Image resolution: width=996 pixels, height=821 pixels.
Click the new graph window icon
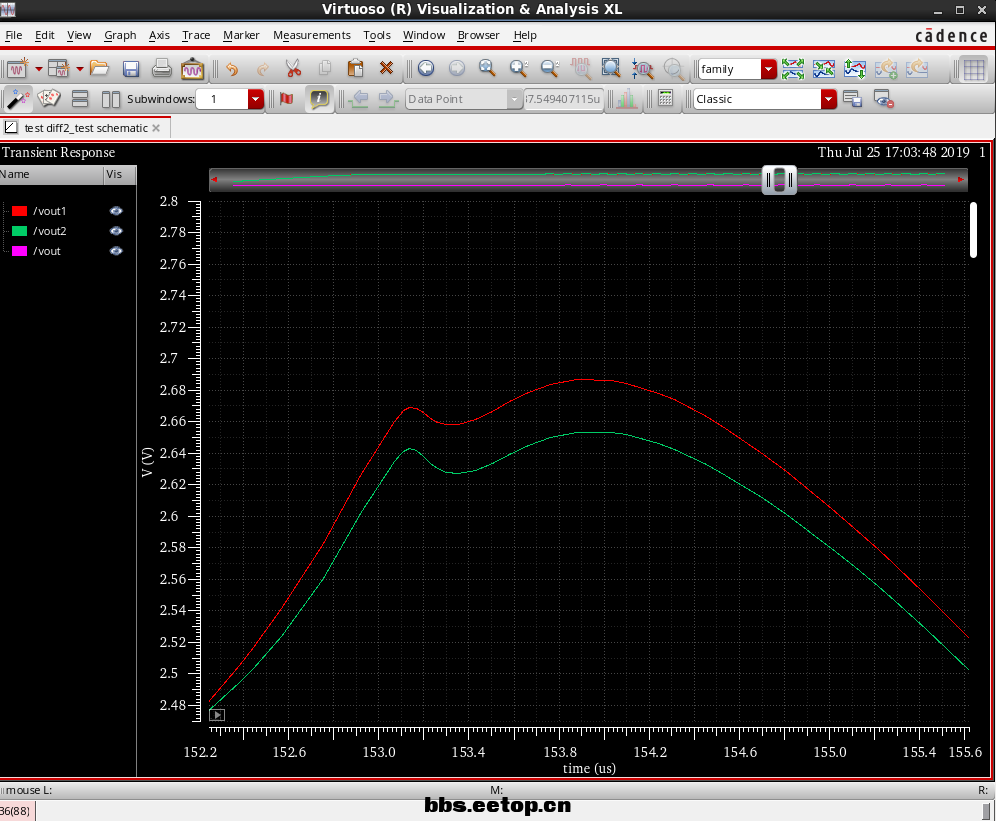pos(17,69)
